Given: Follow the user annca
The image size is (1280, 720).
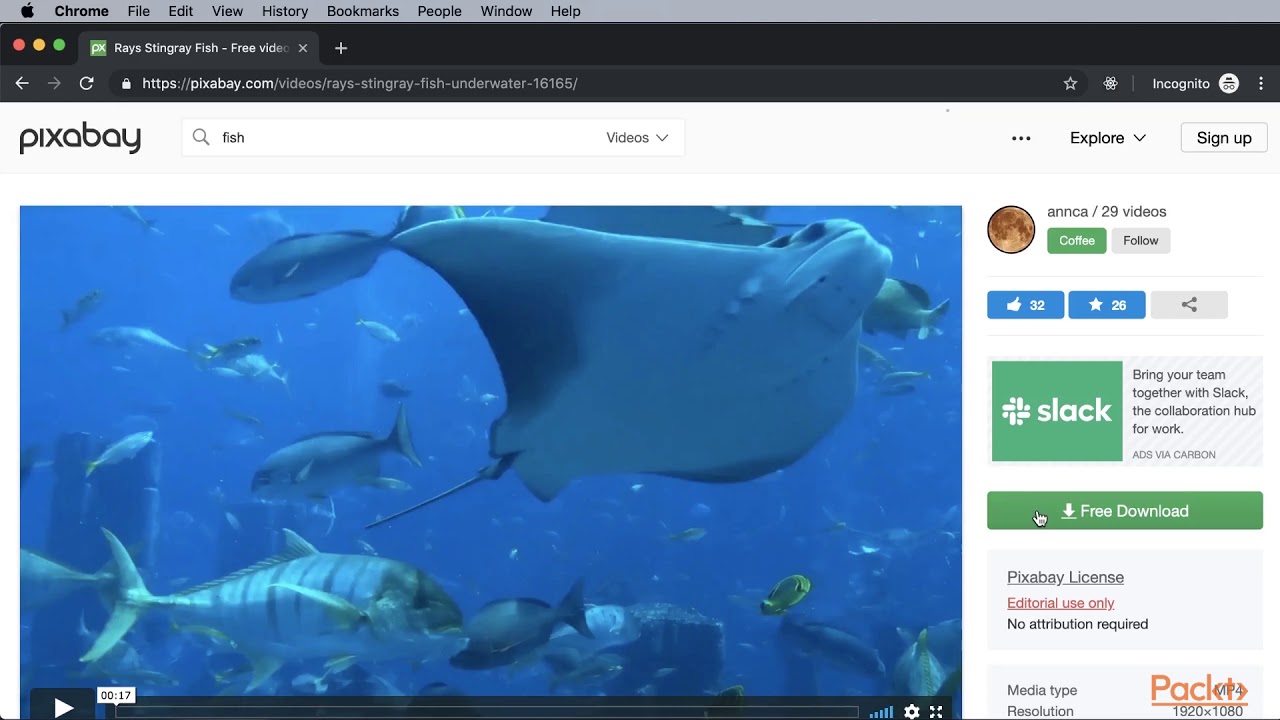Looking at the screenshot, I should coord(1140,240).
